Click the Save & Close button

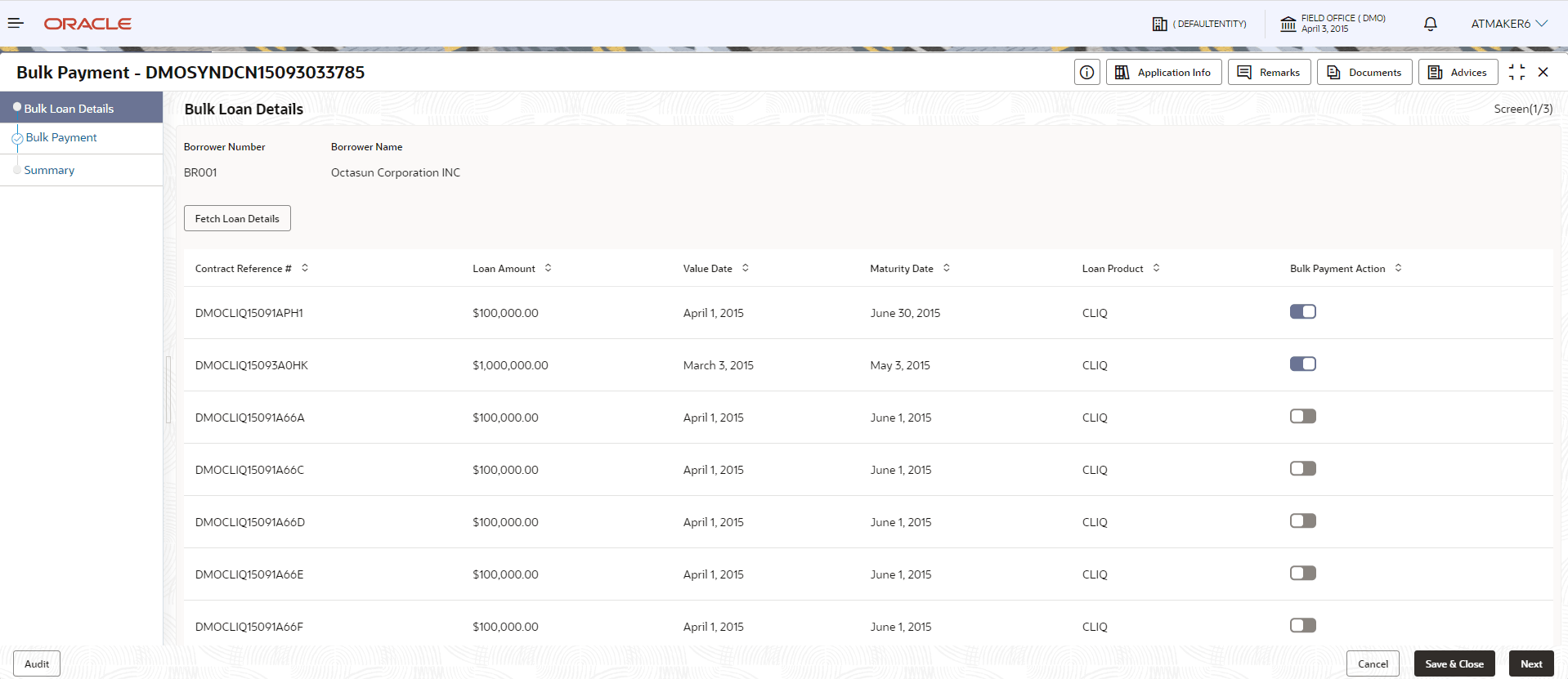click(1454, 664)
